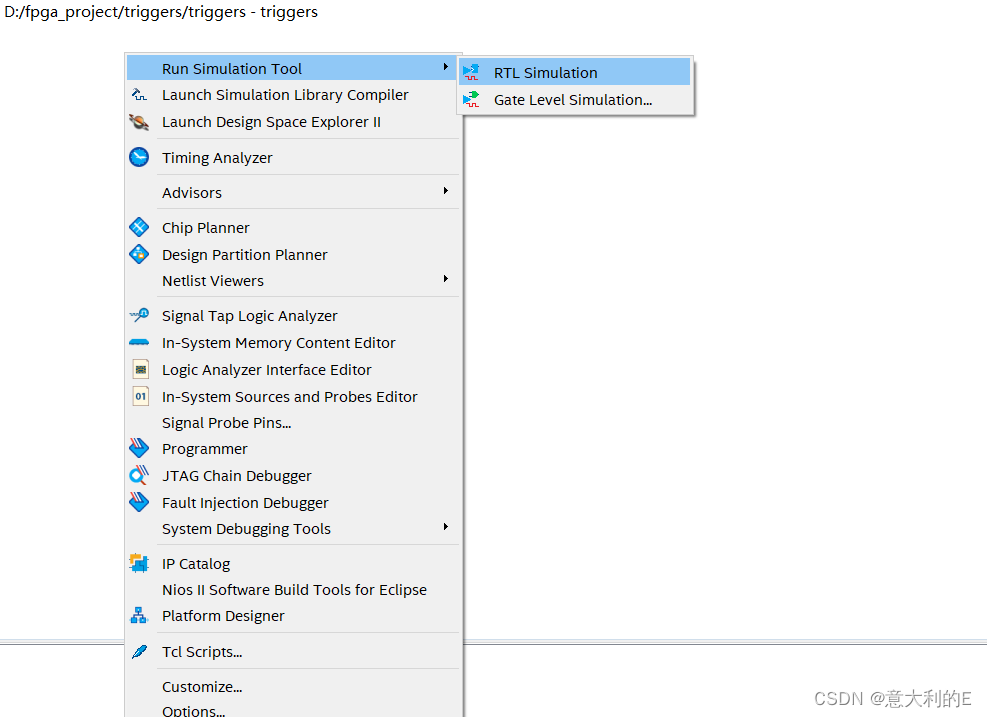
Task: Open In-System Memory Content Editor
Action: pos(293,343)
